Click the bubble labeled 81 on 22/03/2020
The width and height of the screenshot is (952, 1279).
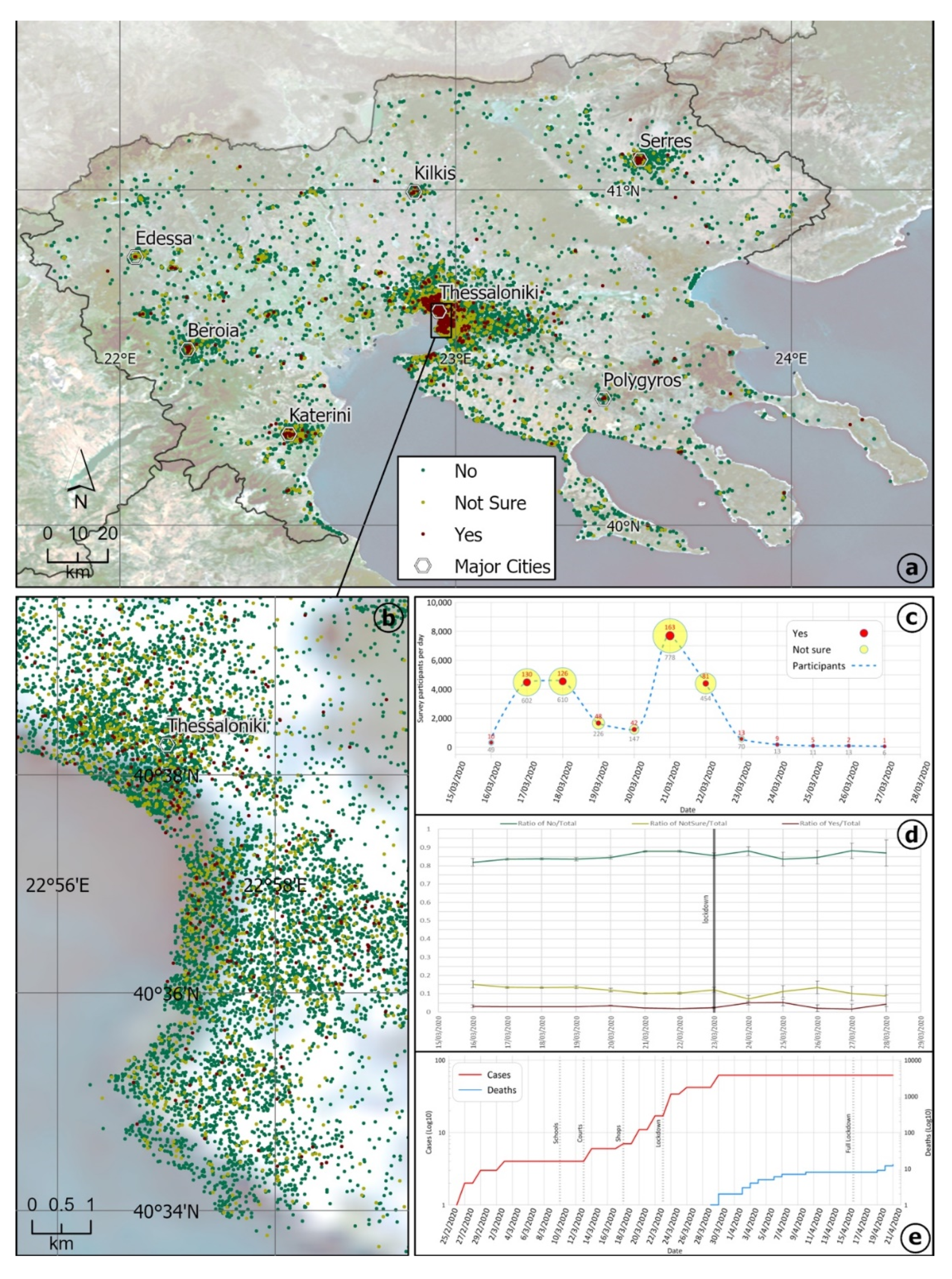[705, 683]
